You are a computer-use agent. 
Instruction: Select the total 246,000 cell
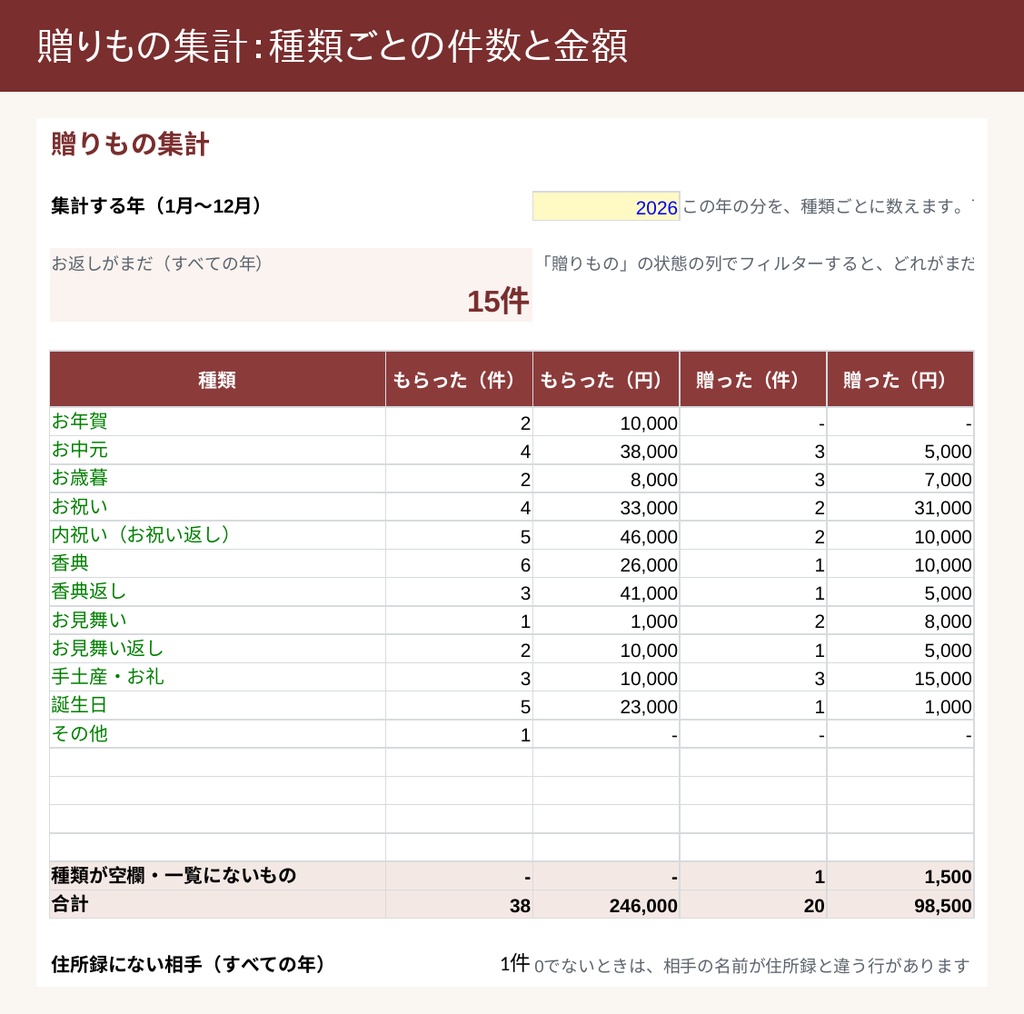pyautogui.click(x=606, y=905)
